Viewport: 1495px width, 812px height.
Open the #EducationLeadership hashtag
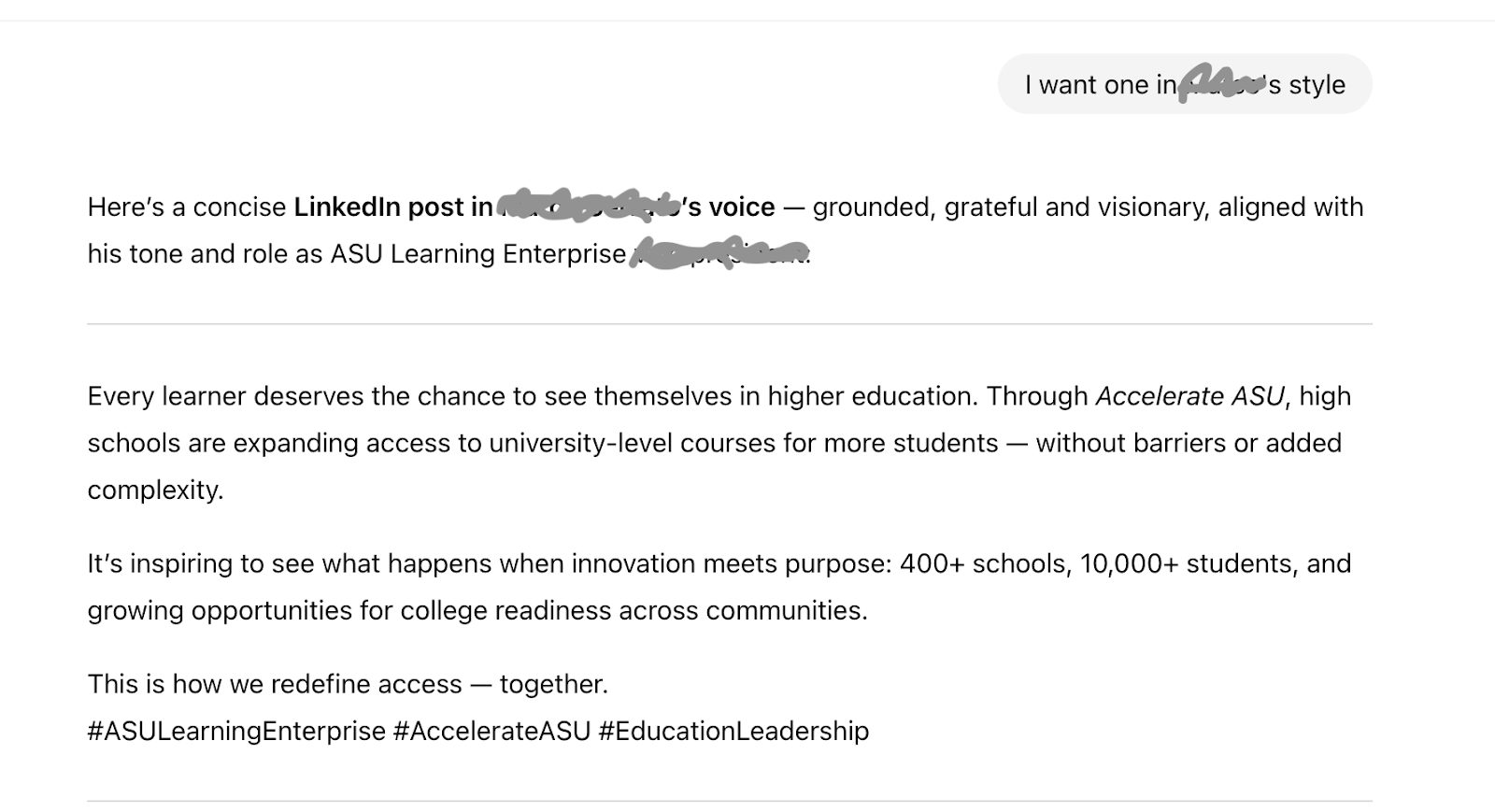click(733, 731)
